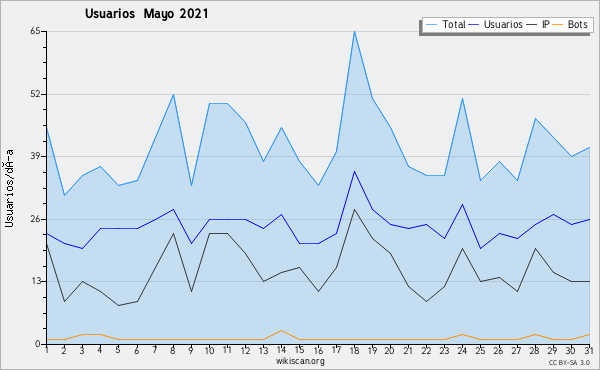
Task: Open the wikiscan.org link below the chart
Action: point(300,361)
